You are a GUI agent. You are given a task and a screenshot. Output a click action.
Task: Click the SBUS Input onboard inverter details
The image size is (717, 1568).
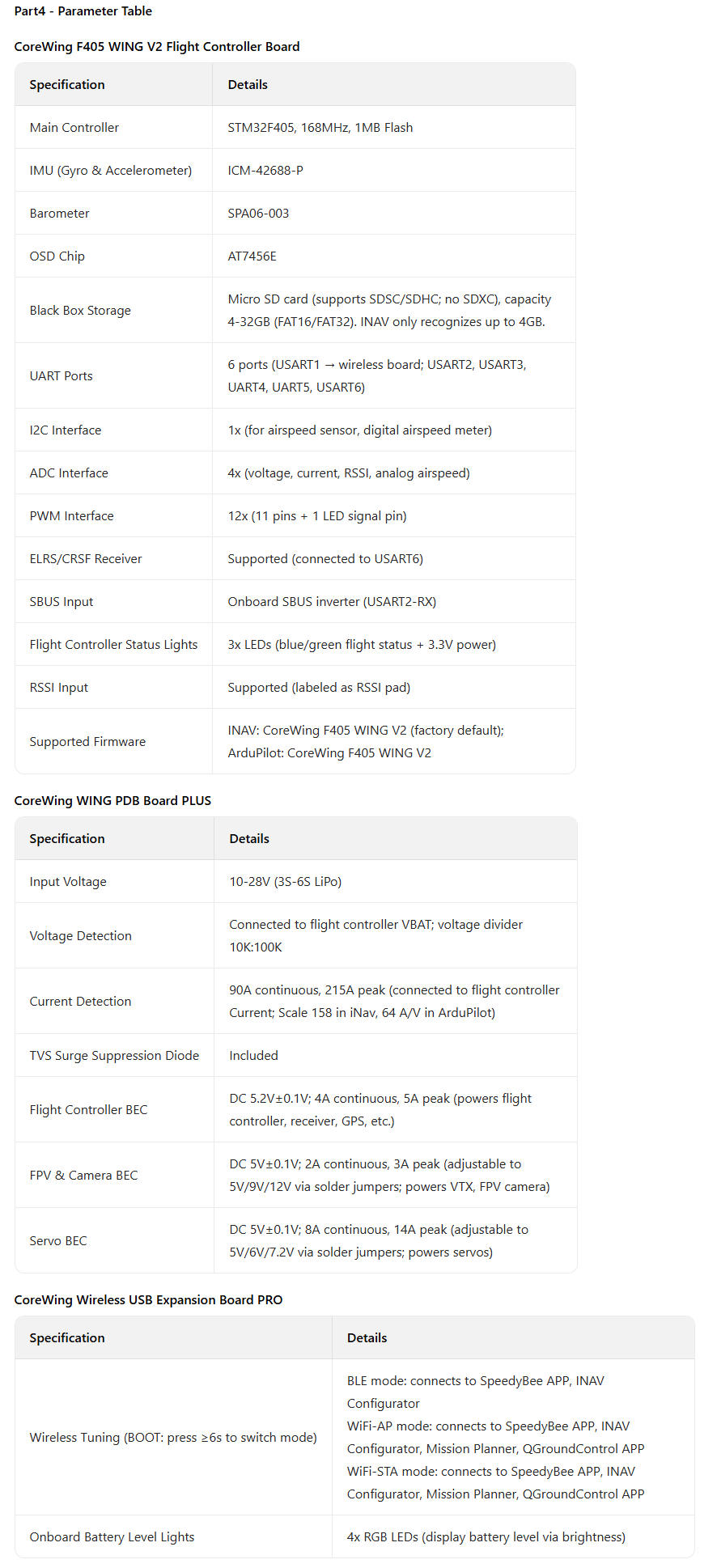[x=332, y=602]
